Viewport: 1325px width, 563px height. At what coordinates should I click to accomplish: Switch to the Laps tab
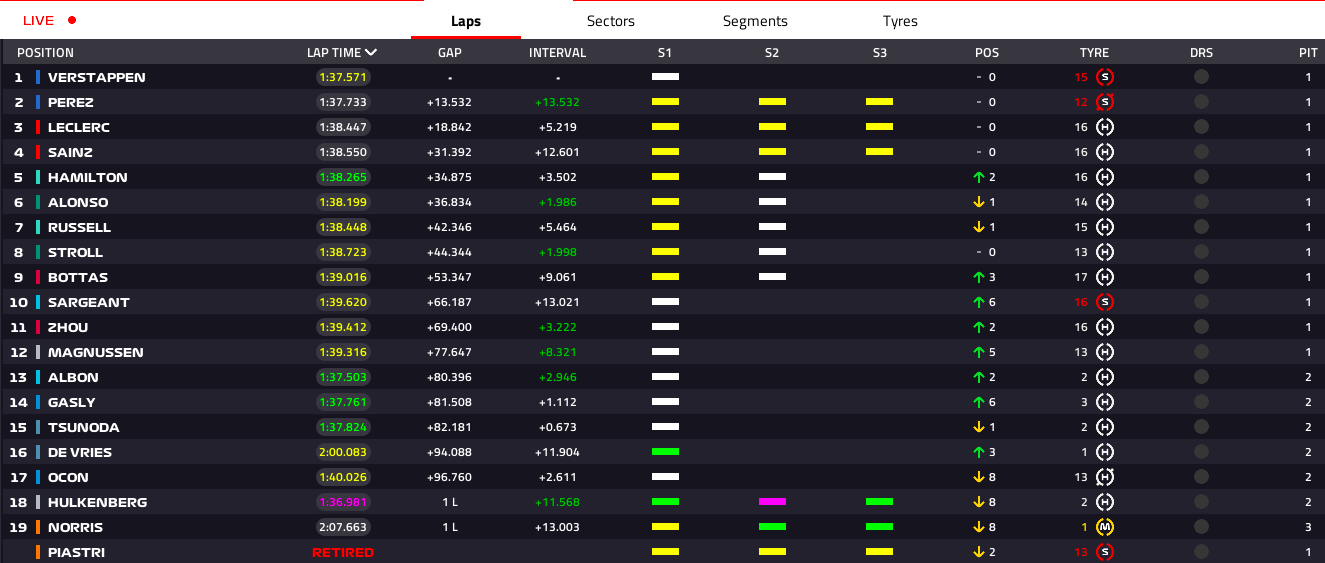click(466, 21)
